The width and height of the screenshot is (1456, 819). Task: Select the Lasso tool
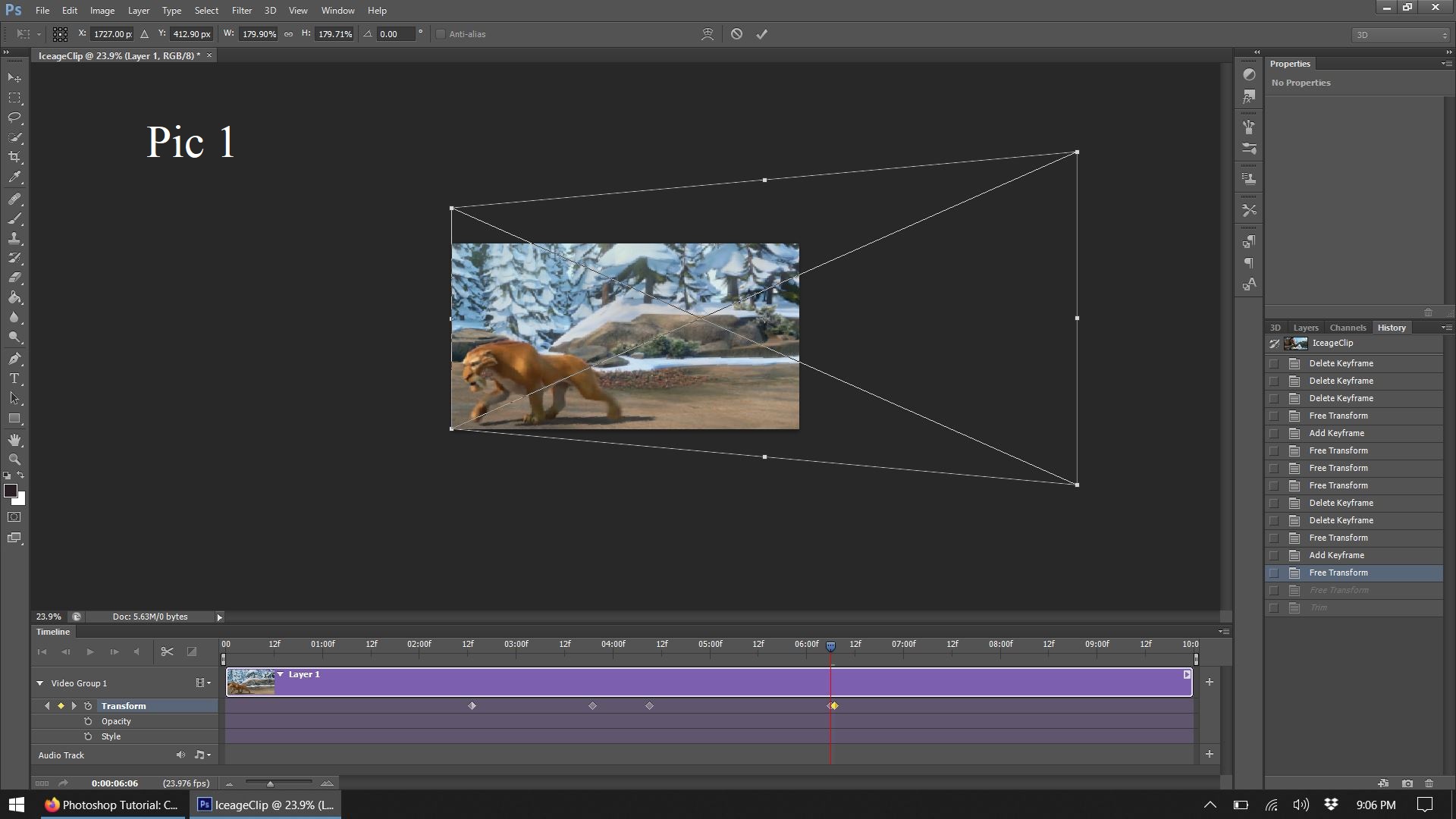click(x=14, y=118)
